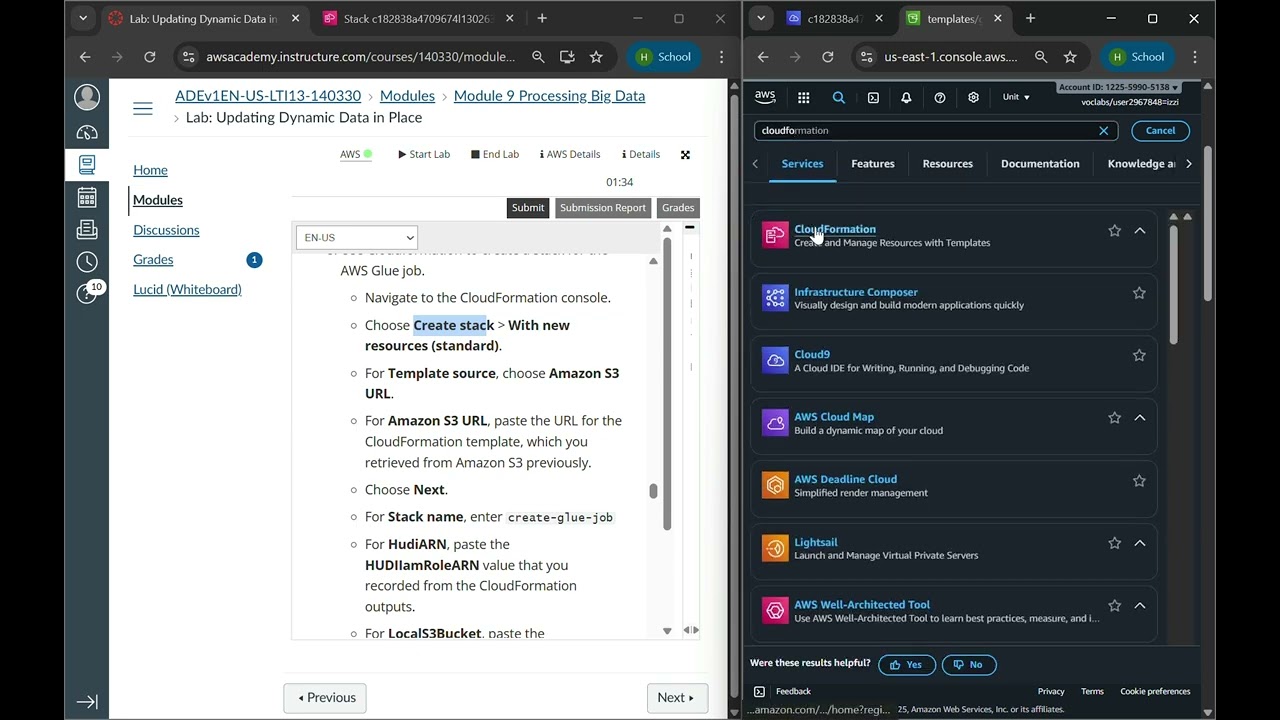Click the AWS logo home icon
Viewport: 1280px width, 720px height.
pos(765,97)
